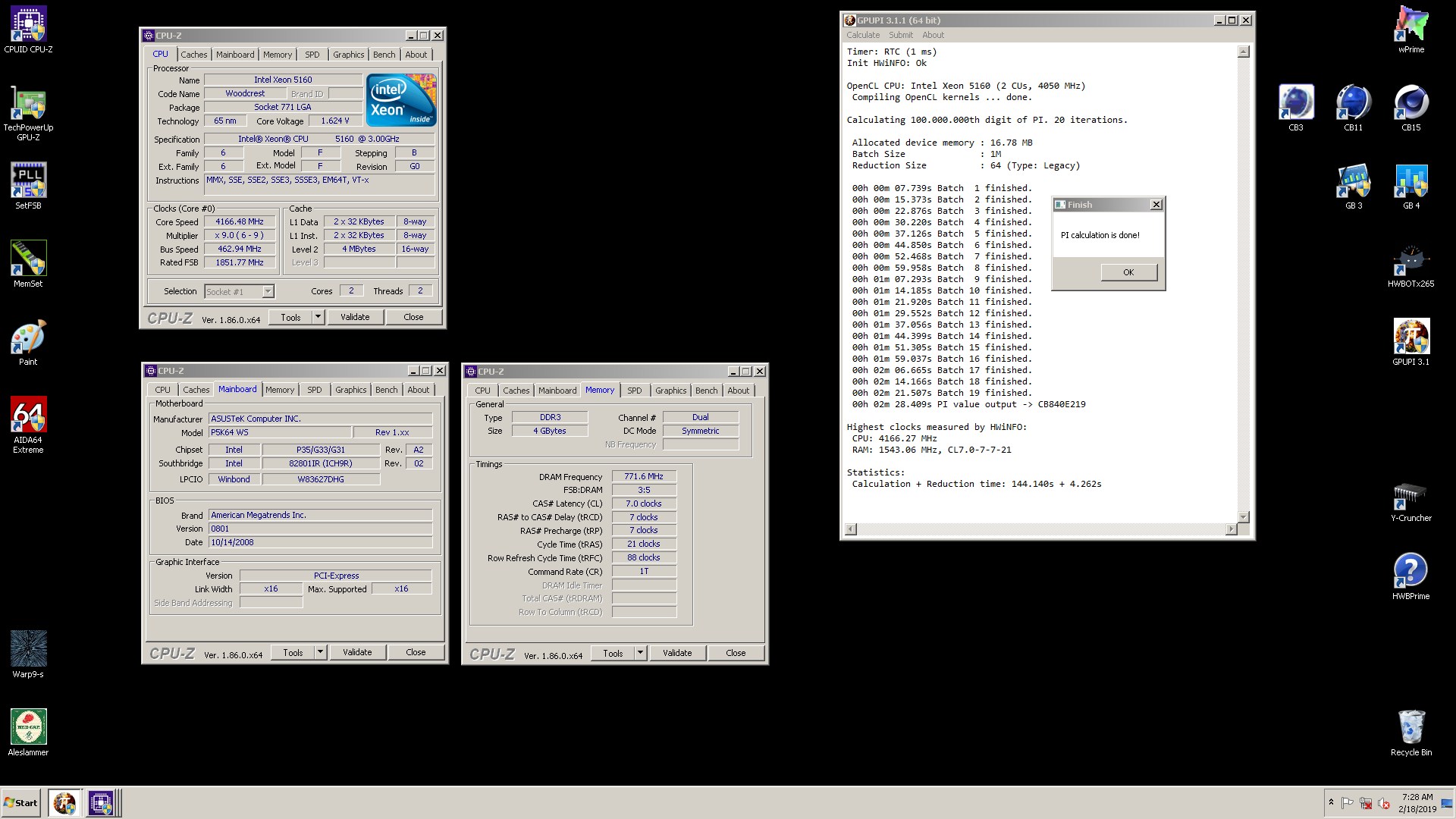1456x819 pixels.
Task: Click network status tray icon
Action: [x=1366, y=803]
